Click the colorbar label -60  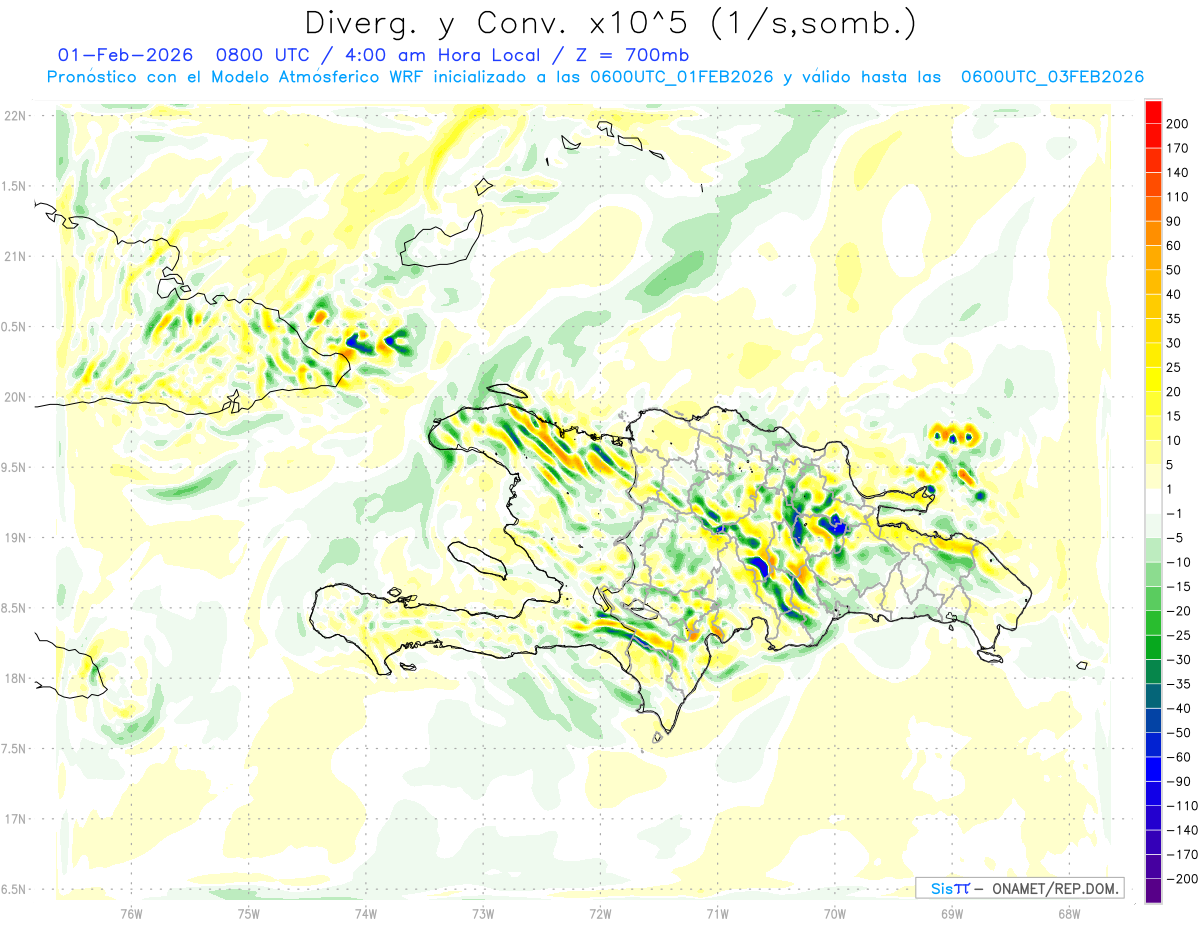[1179, 757]
